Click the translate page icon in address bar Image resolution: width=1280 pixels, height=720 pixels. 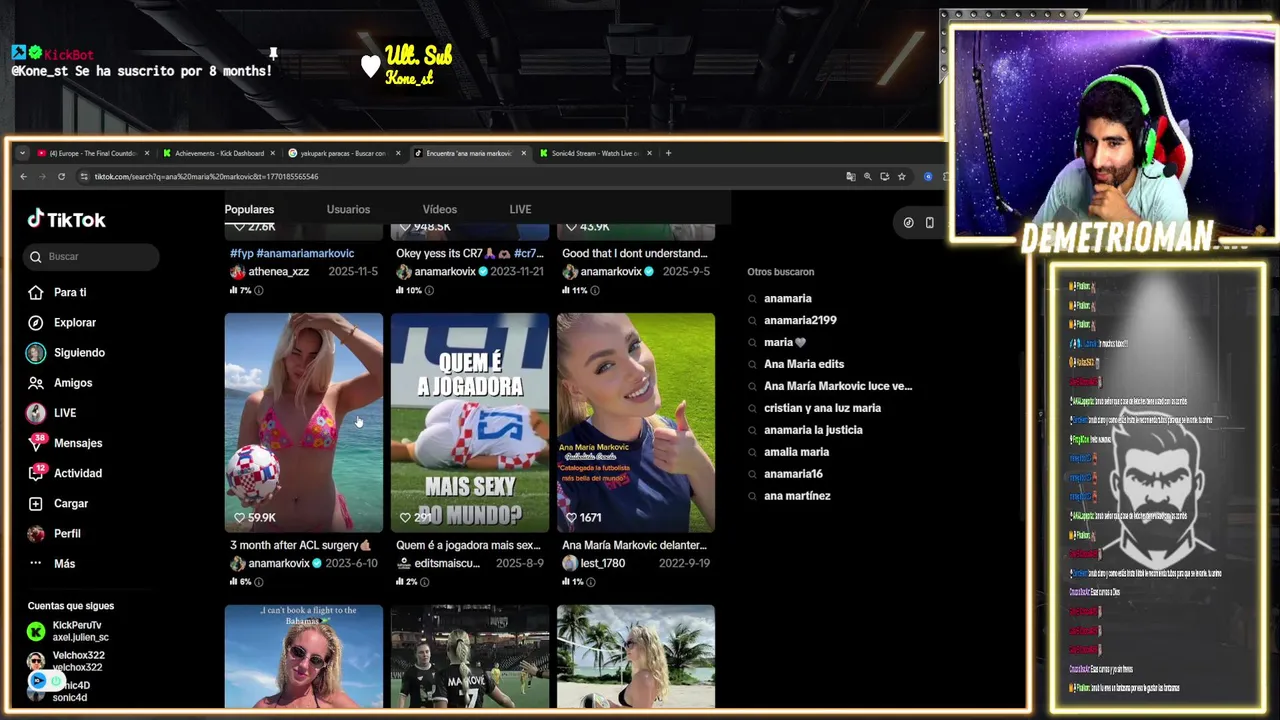(851, 177)
